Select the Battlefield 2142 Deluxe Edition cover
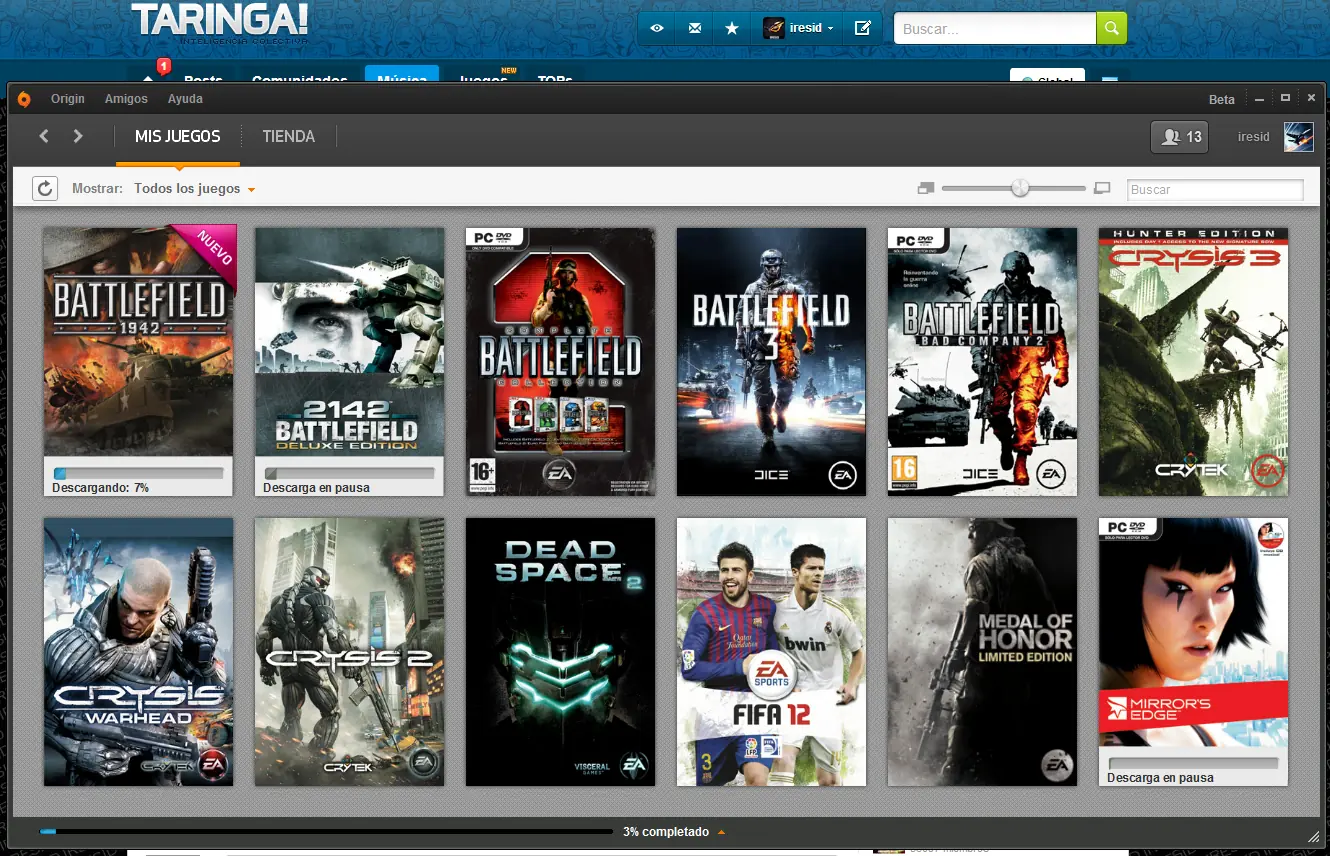 (349, 342)
